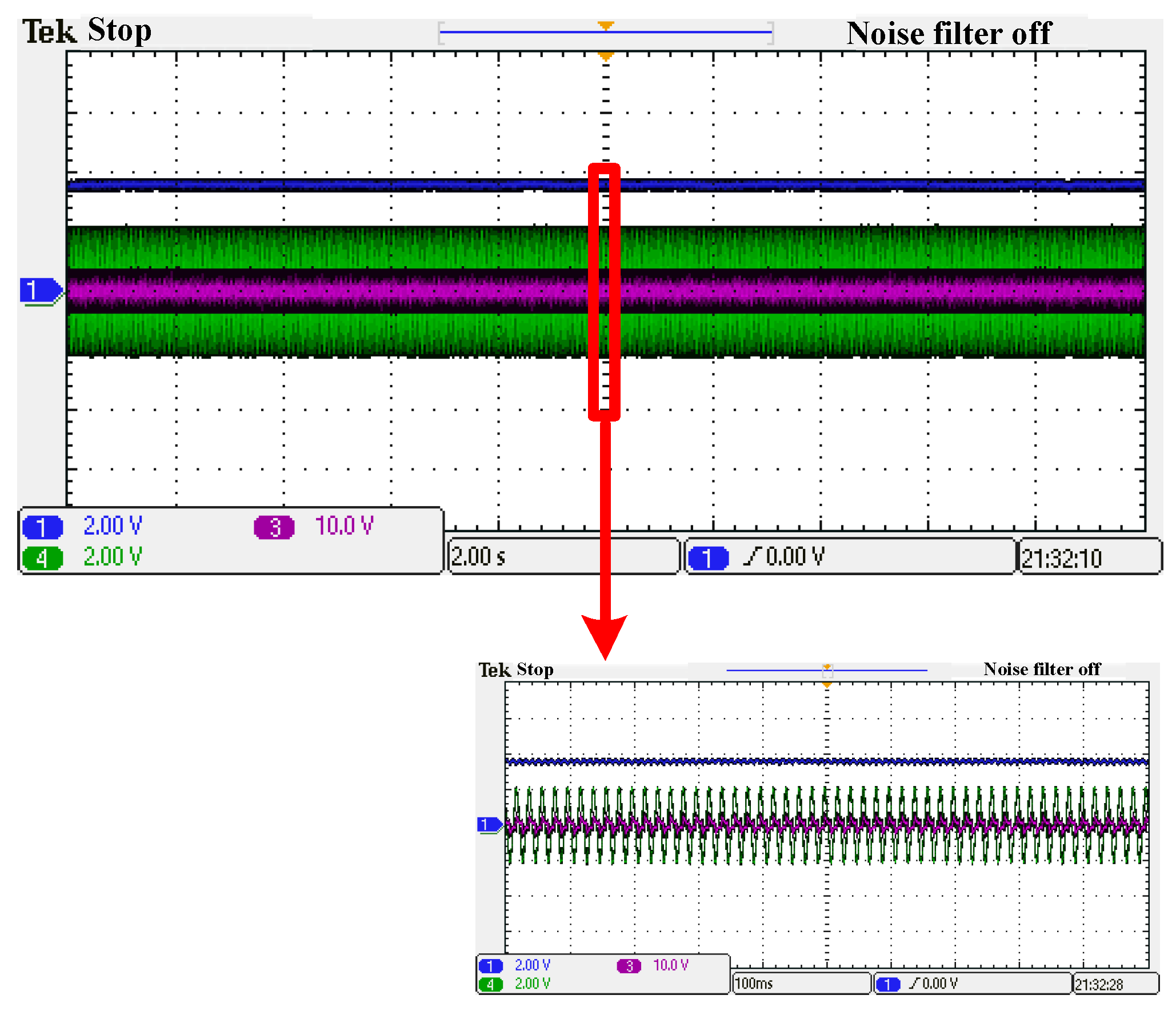1176x1011 pixels.
Task: Click the 10.0 V channel 3 scale, upper readout
Action: point(344,525)
